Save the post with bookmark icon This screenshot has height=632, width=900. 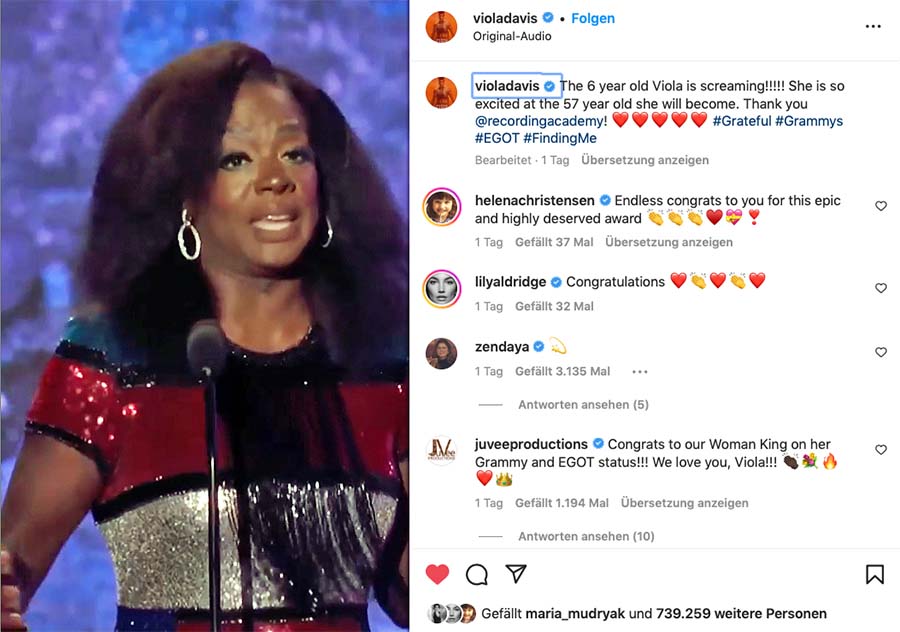pyautogui.click(x=874, y=574)
